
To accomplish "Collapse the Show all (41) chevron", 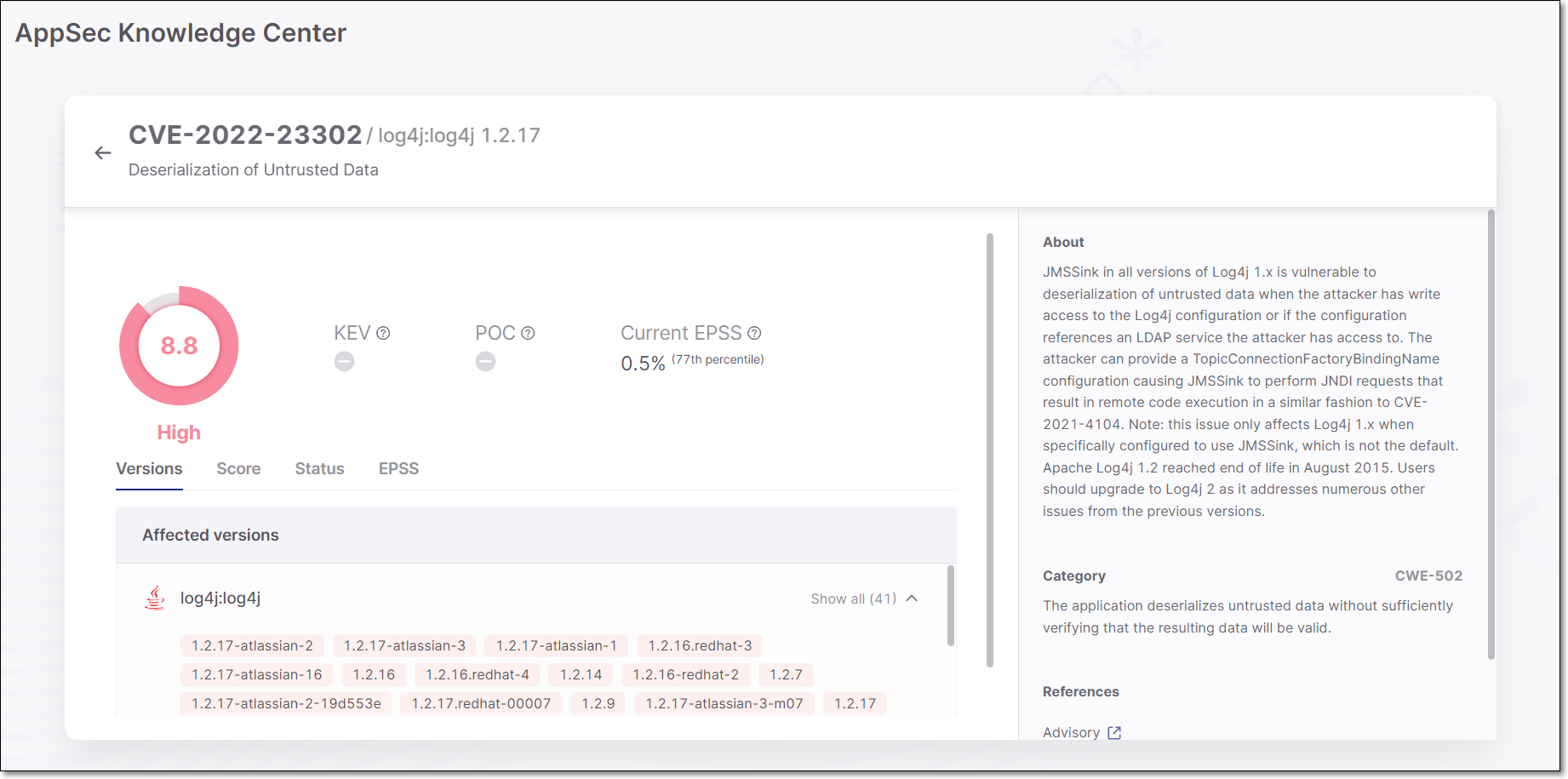I will 913,599.
